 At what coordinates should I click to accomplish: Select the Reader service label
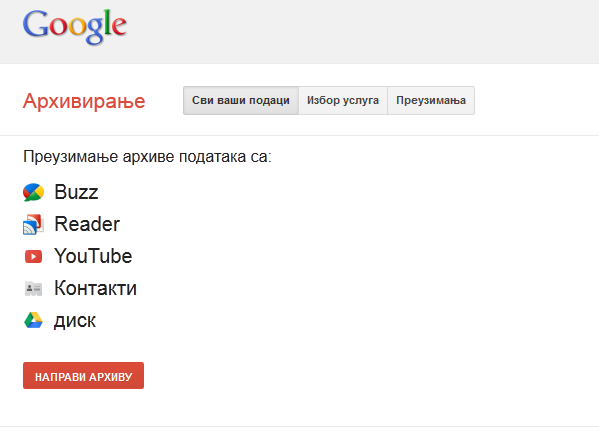tap(87, 224)
